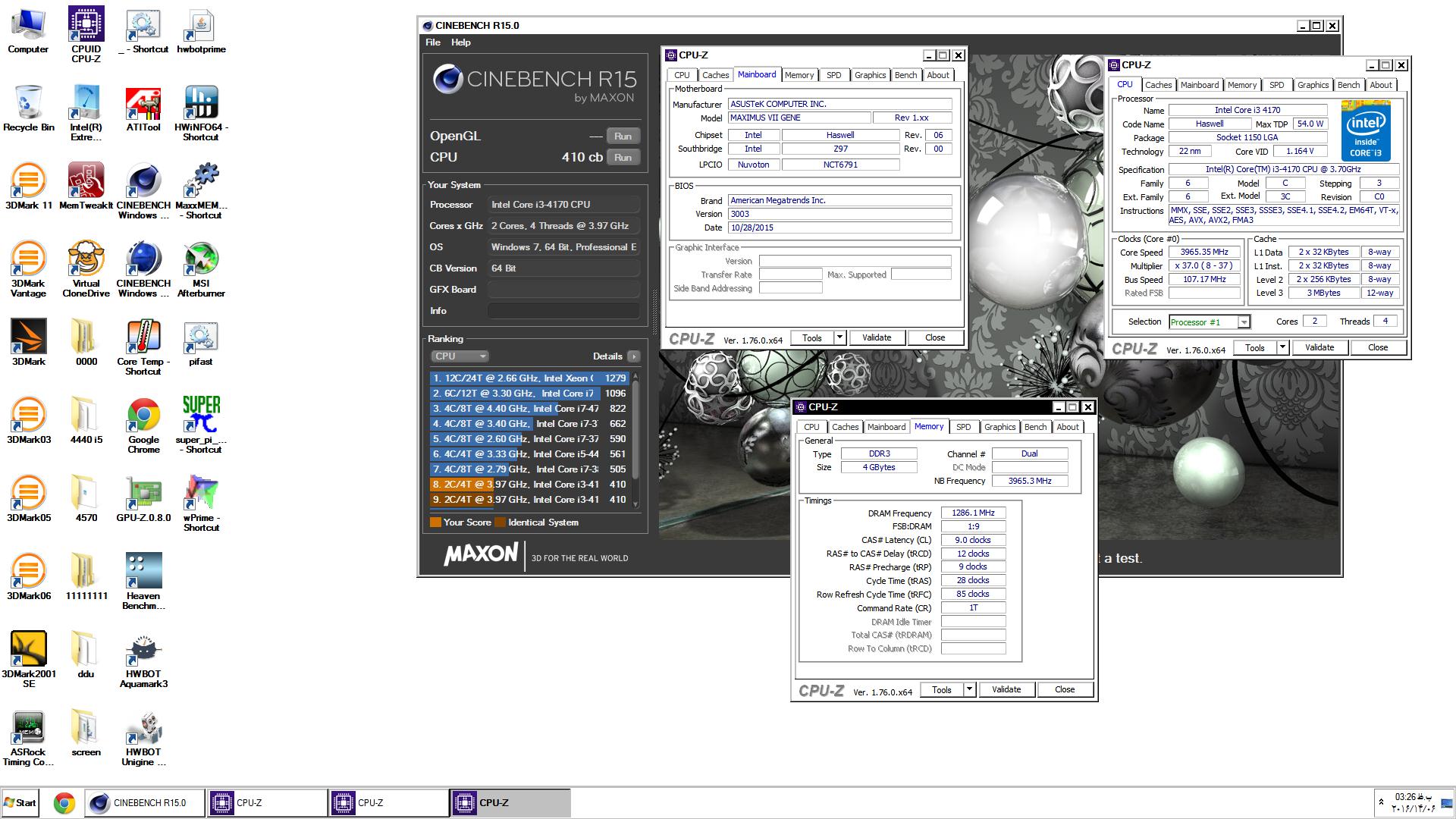Open Graphics tab in the CPU tab CPU-Z window
Viewport: 1456px width, 819px height.
tap(1313, 85)
